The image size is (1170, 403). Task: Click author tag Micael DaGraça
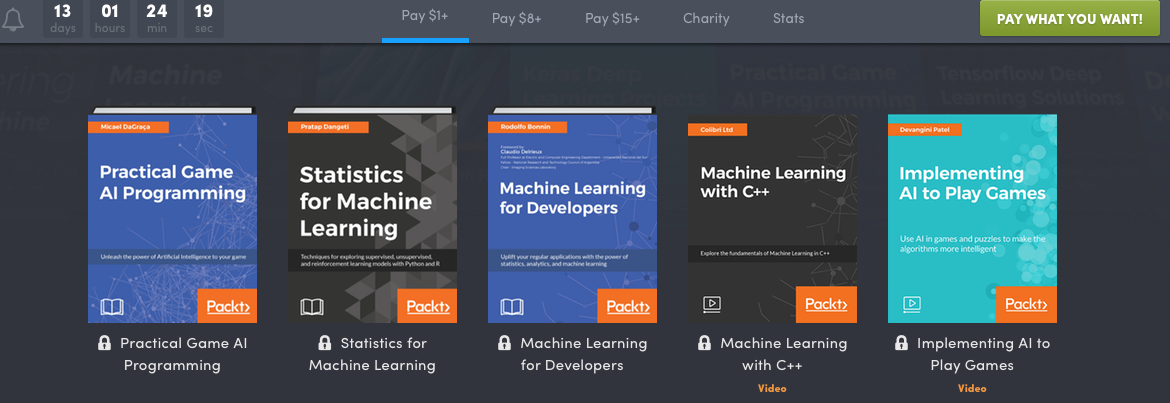pyautogui.click(x=128, y=127)
